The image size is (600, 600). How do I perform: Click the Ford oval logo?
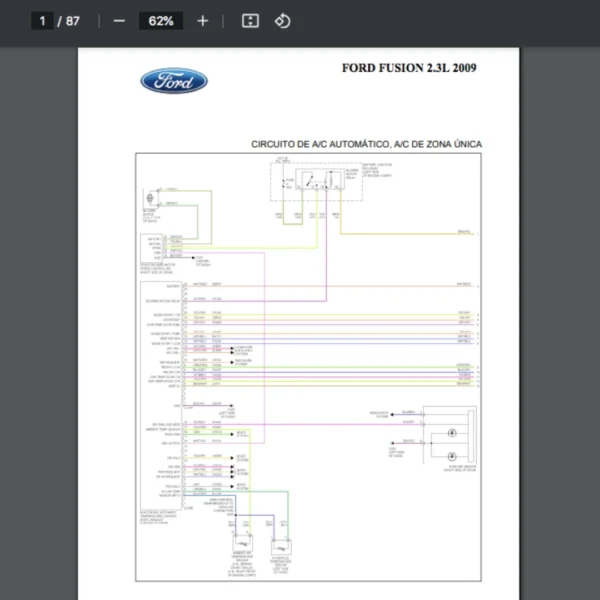[174, 82]
